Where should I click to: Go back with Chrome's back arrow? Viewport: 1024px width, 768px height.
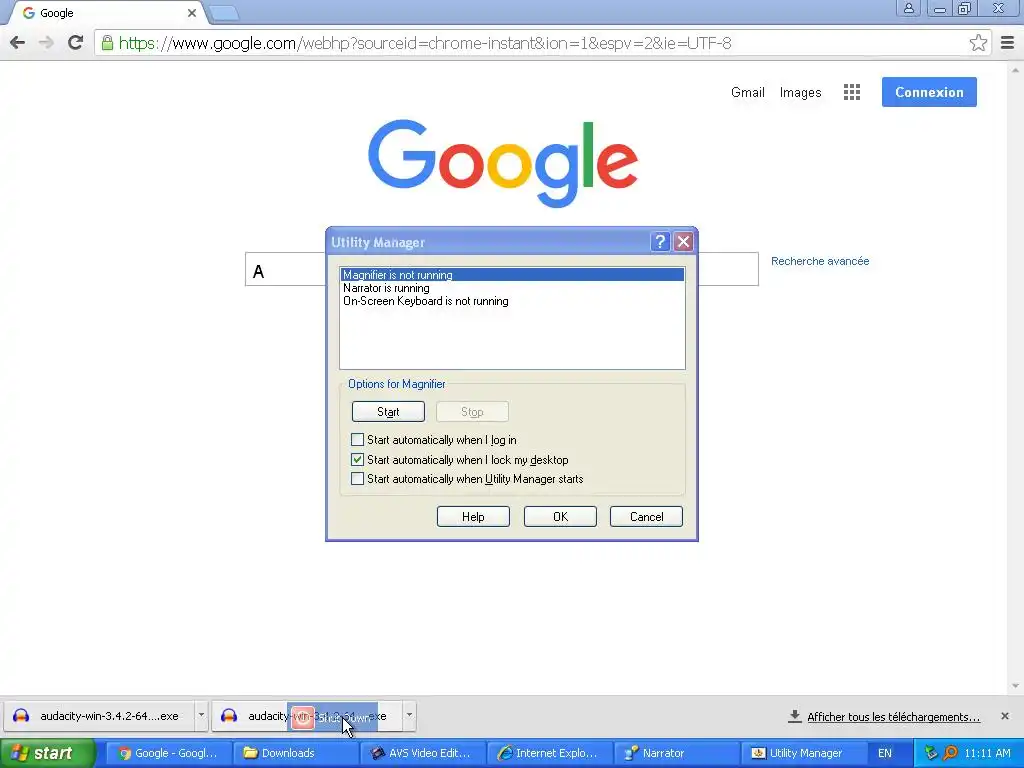tap(18, 43)
